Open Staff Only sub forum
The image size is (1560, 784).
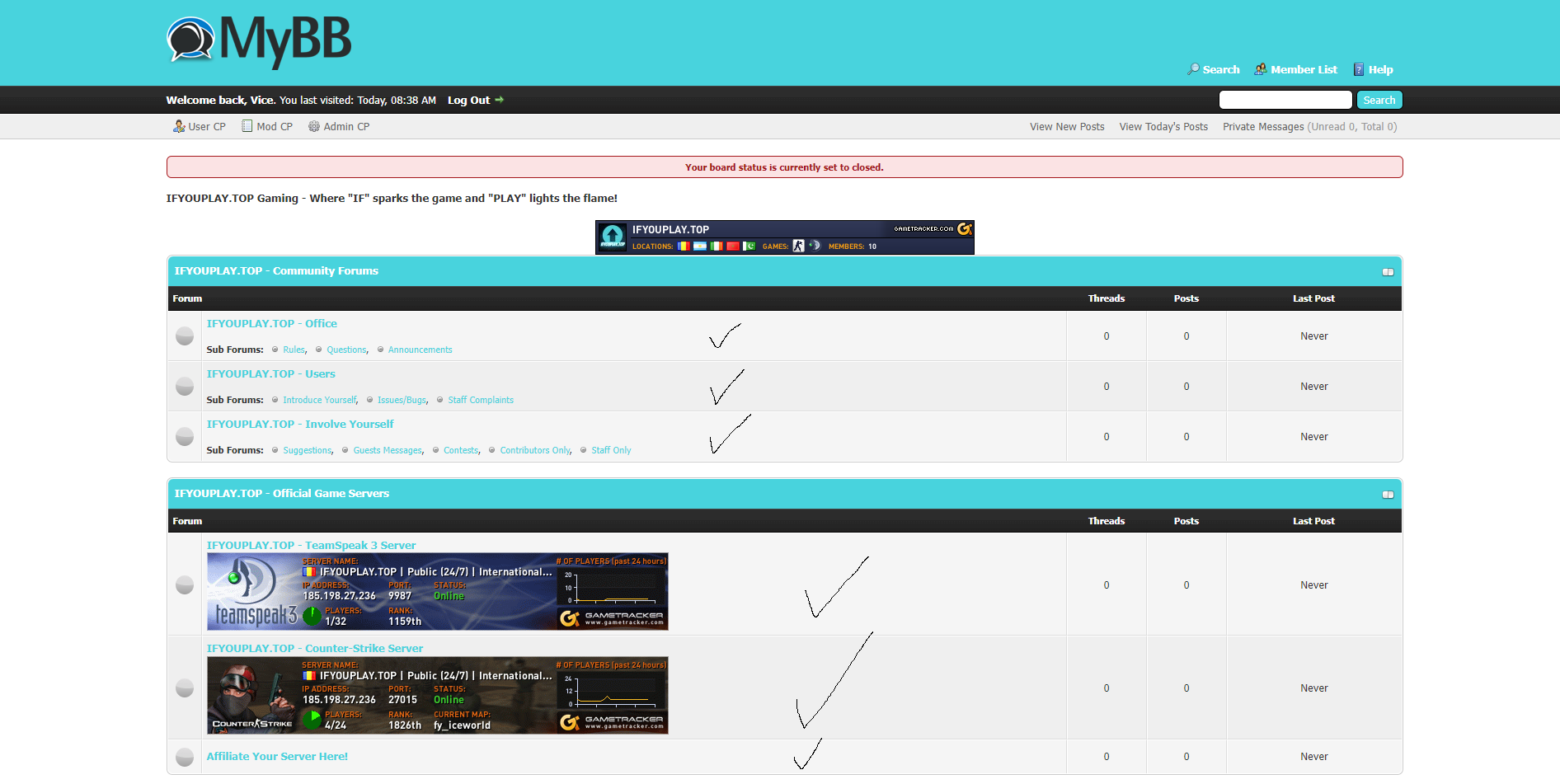pyautogui.click(x=611, y=451)
